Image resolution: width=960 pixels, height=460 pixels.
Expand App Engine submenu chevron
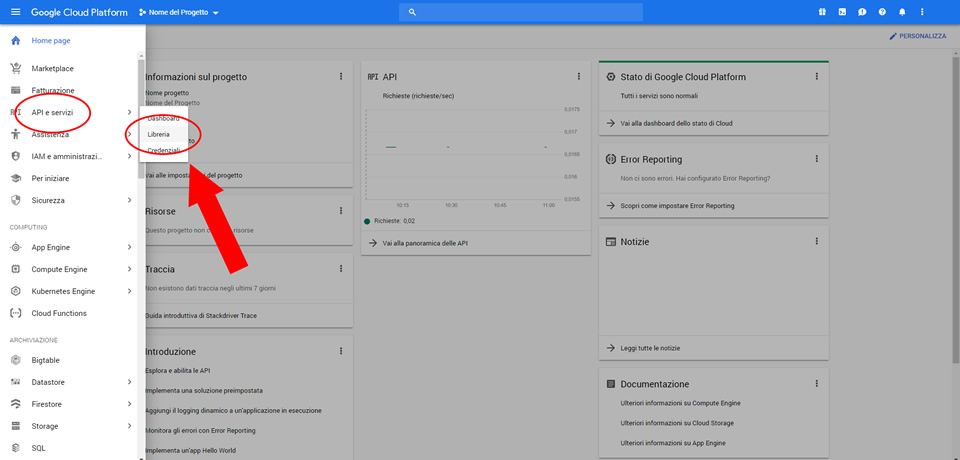[129, 247]
